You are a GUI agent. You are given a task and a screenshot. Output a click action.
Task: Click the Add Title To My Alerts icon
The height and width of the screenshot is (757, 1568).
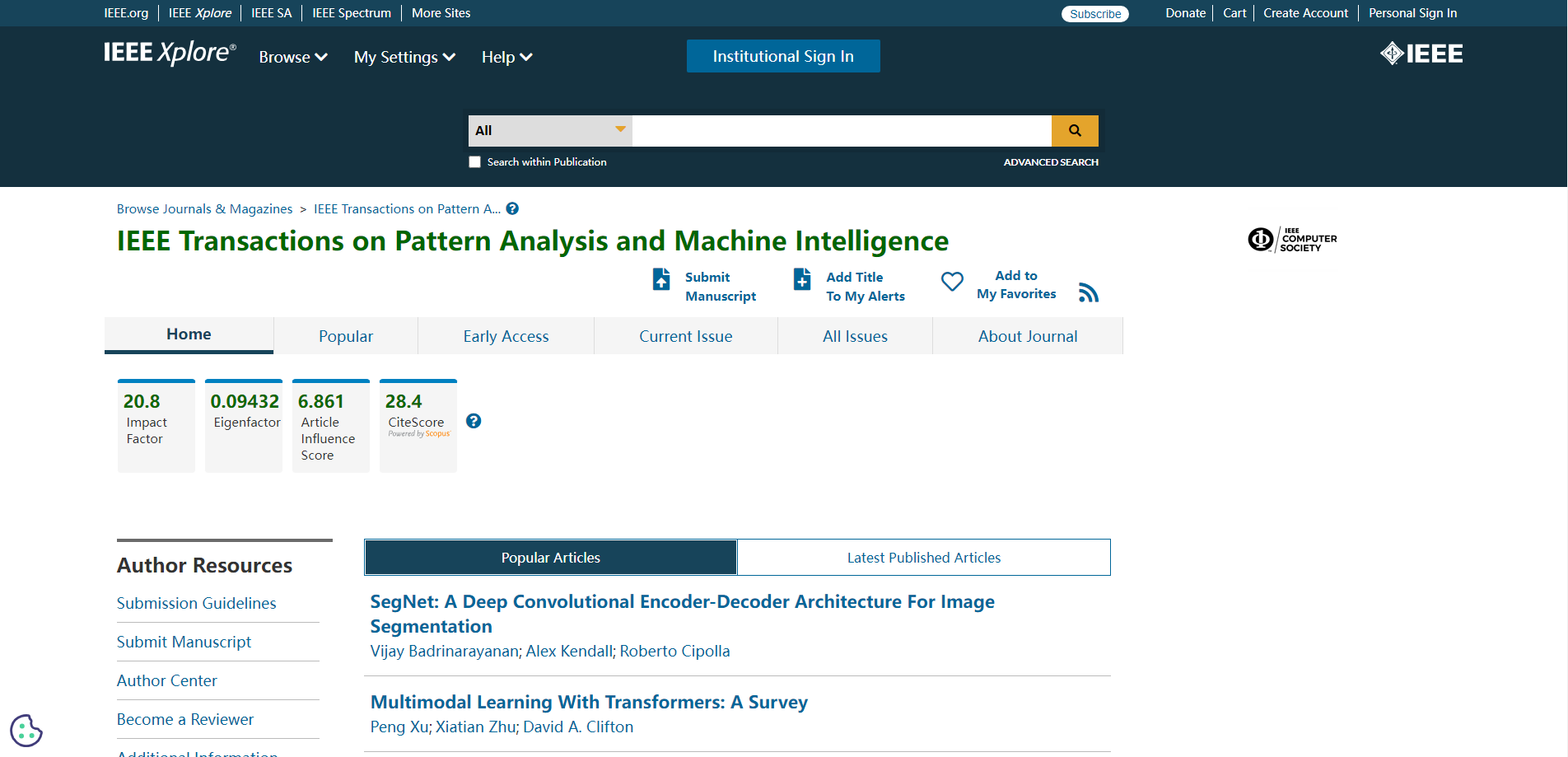[x=802, y=279]
